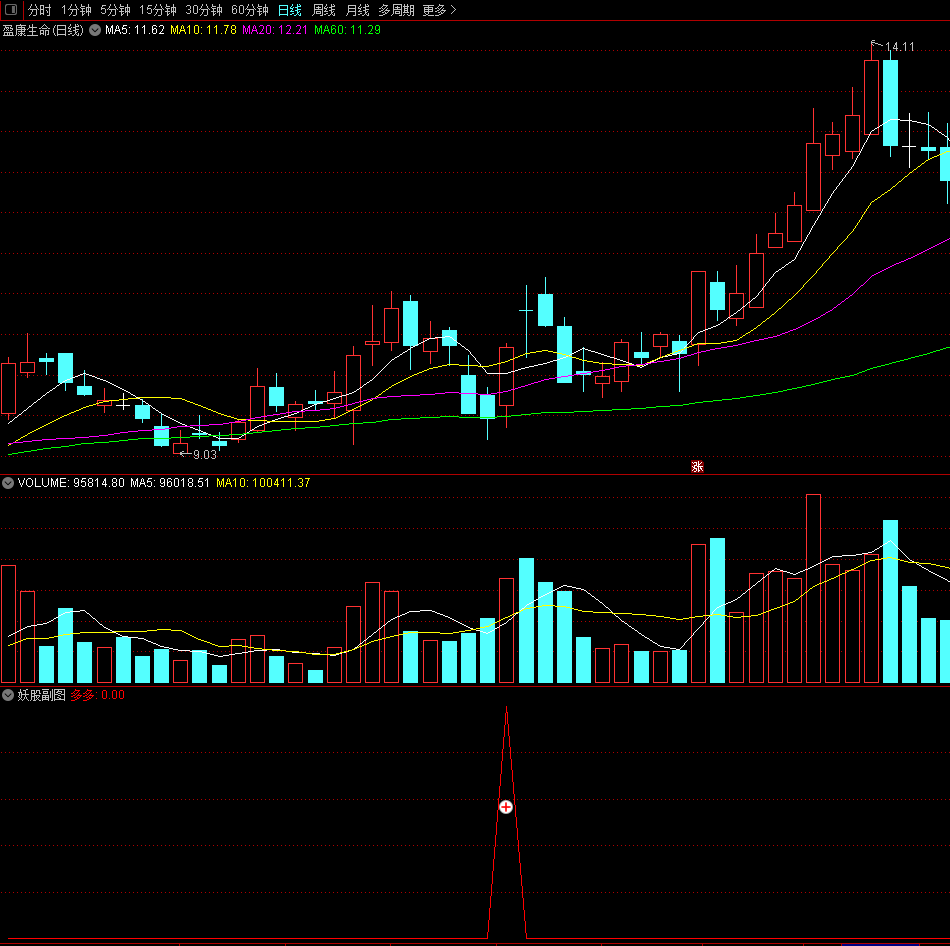Click the 盈康生命(日线) stock title
The image size is (950, 946).
coord(43,30)
